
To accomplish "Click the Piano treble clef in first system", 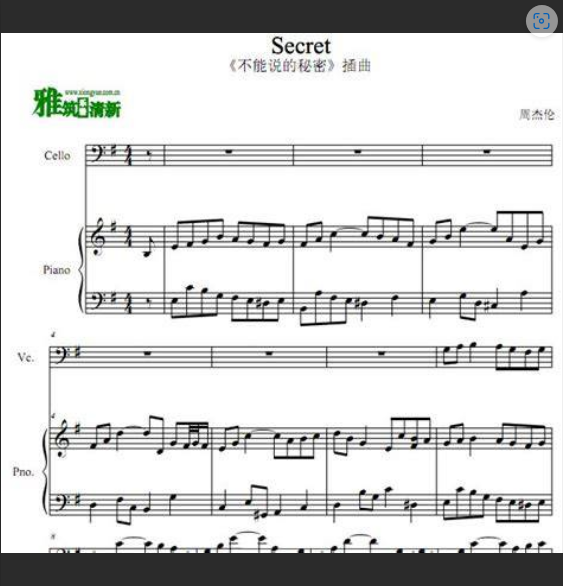I will click(x=97, y=237).
